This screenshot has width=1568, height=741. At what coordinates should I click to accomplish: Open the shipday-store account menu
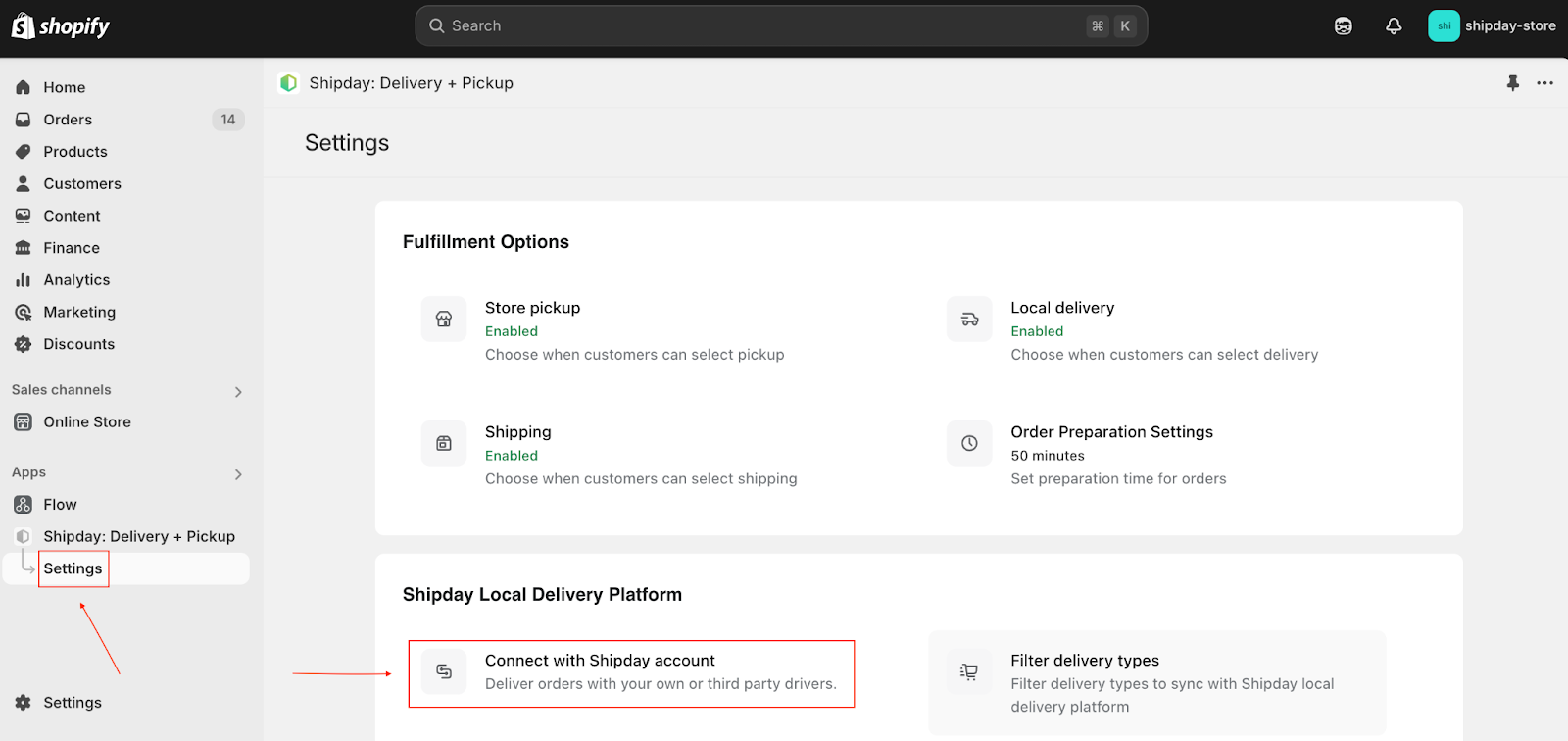point(1493,26)
